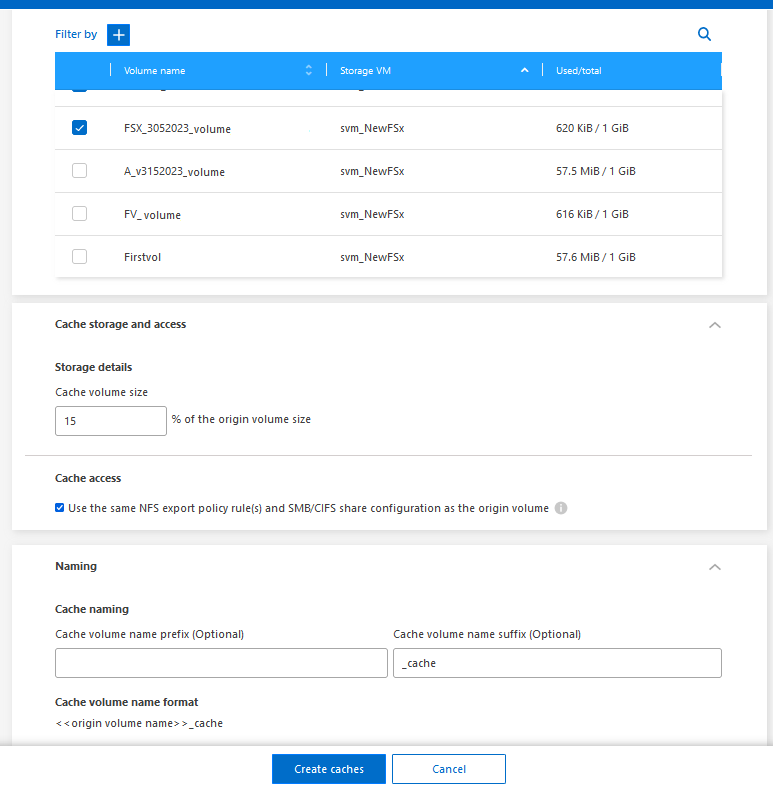Sort by the Volume name column arrows
The width and height of the screenshot is (773, 790).
point(308,71)
